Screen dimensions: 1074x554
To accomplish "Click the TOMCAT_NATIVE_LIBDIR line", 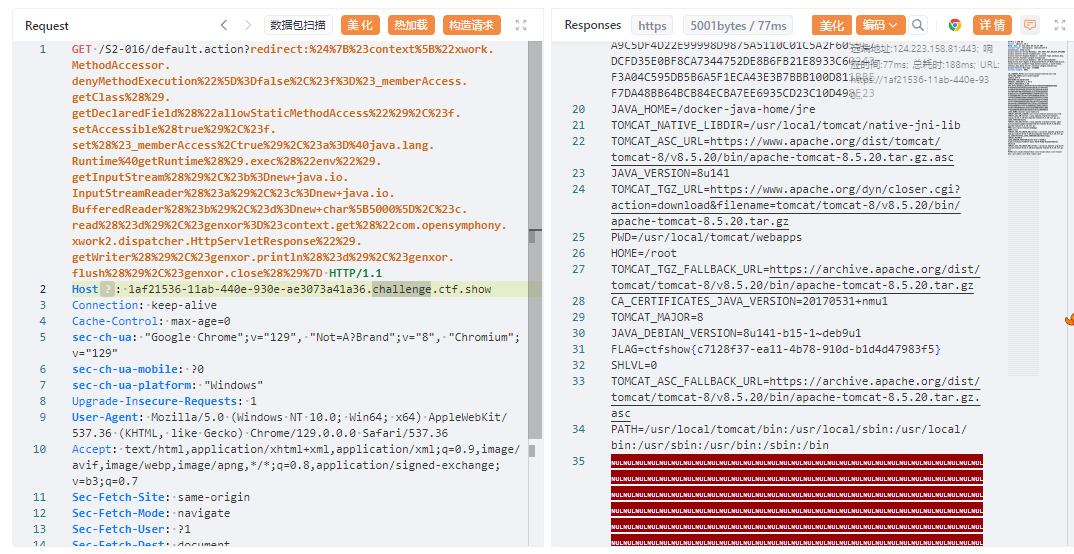I will click(x=786, y=125).
